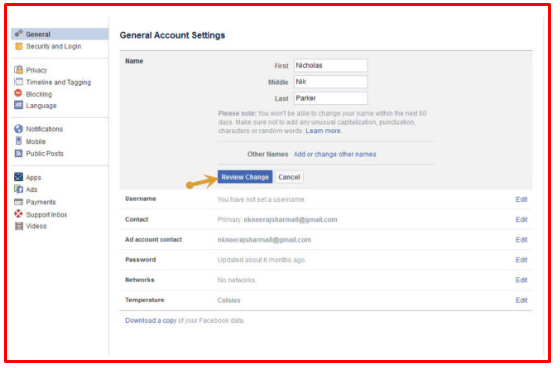Viewport: 560px width, 368px height.
Task: Open Ads settings
Action: point(31,189)
